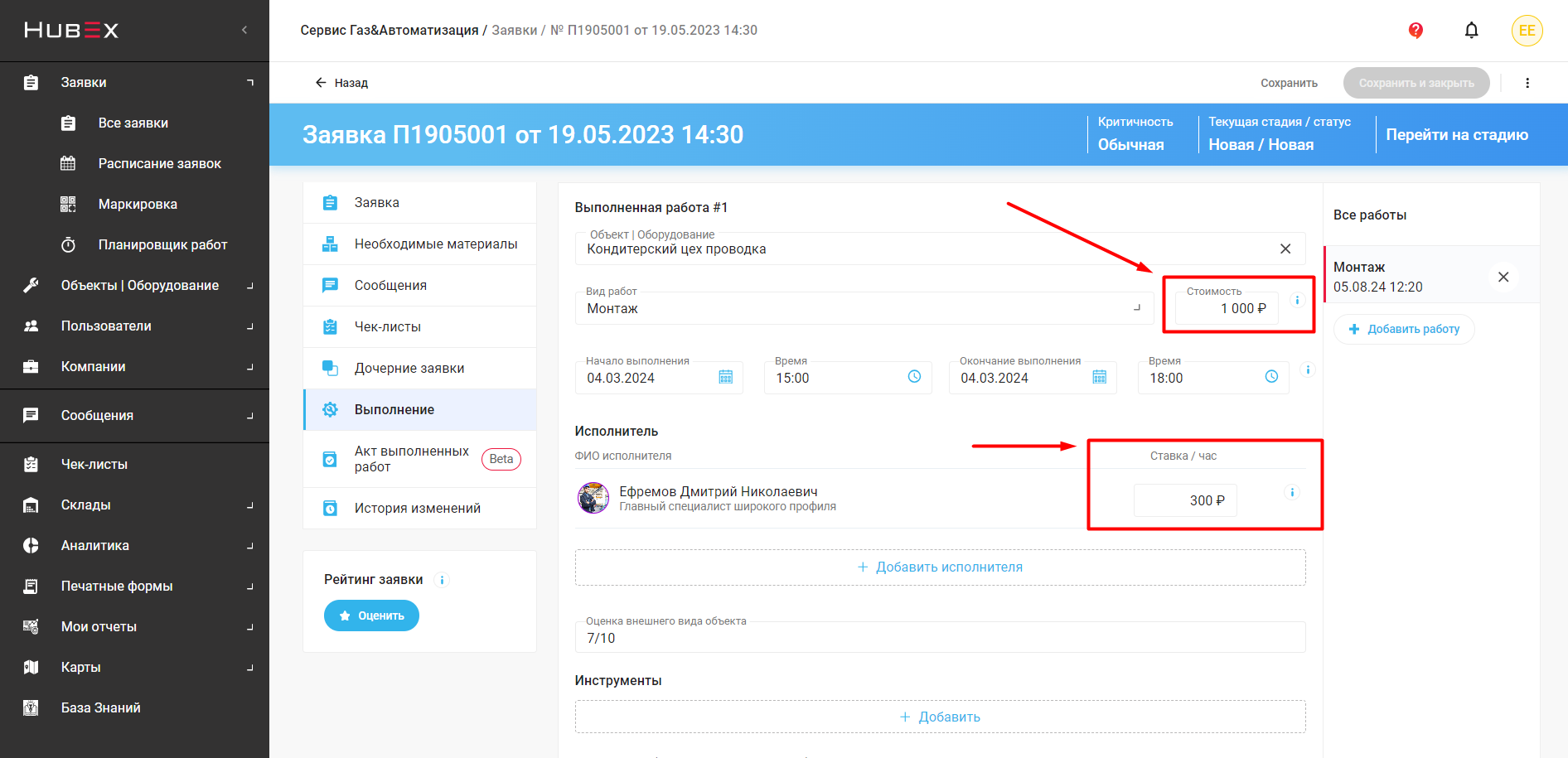Collapse the left sidebar with chevron
Image resolution: width=1568 pixels, height=758 pixels.
click(244, 31)
